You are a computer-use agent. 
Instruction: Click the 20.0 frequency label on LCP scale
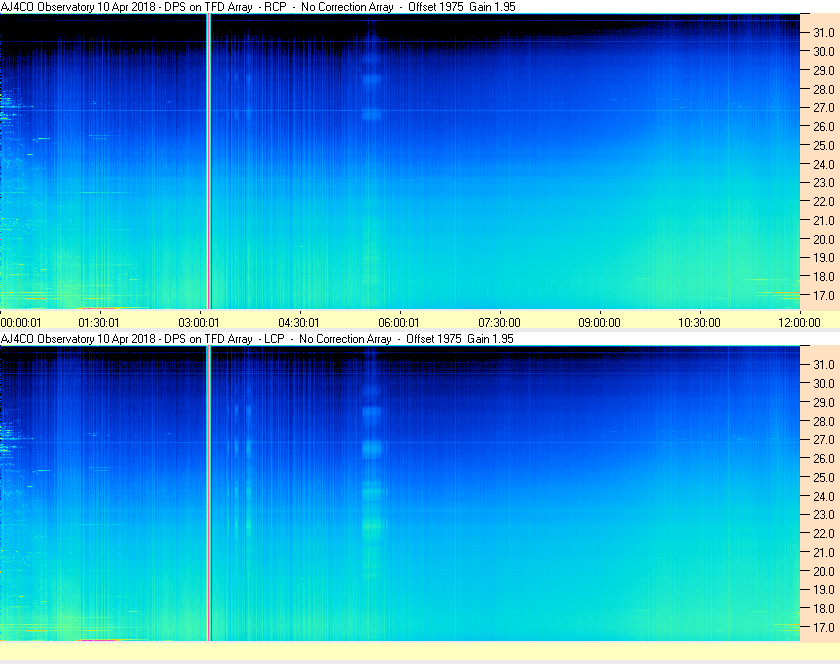(x=824, y=571)
